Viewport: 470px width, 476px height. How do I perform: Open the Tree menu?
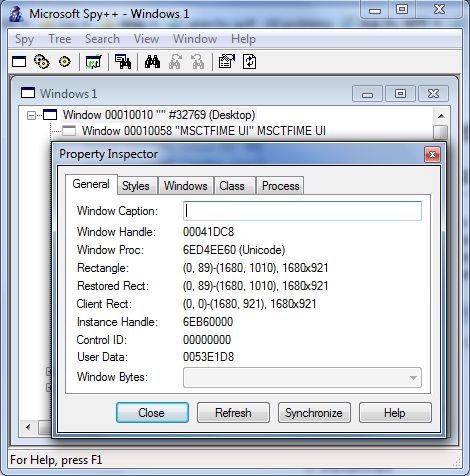pos(60,39)
